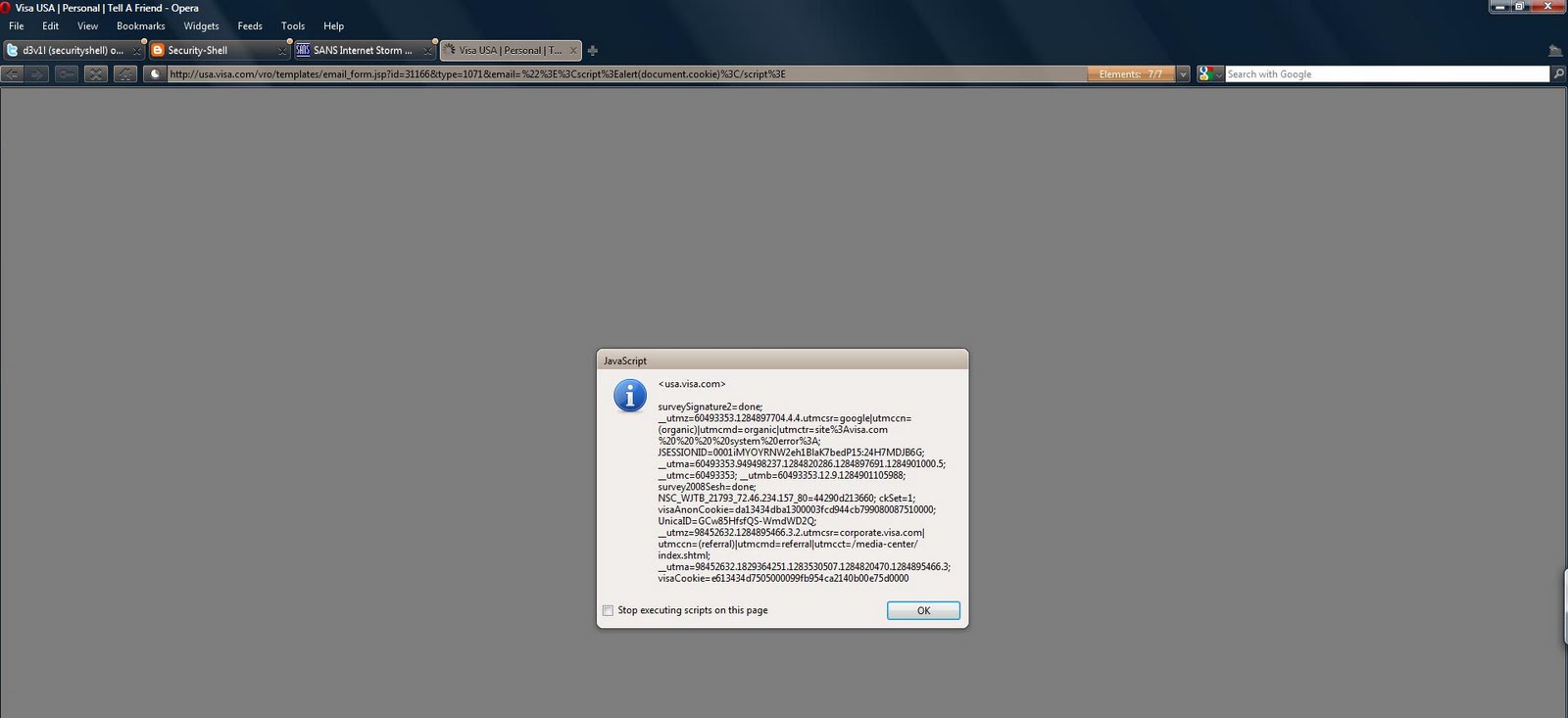Click the new tab plus icon
1568x718 pixels.
point(592,50)
